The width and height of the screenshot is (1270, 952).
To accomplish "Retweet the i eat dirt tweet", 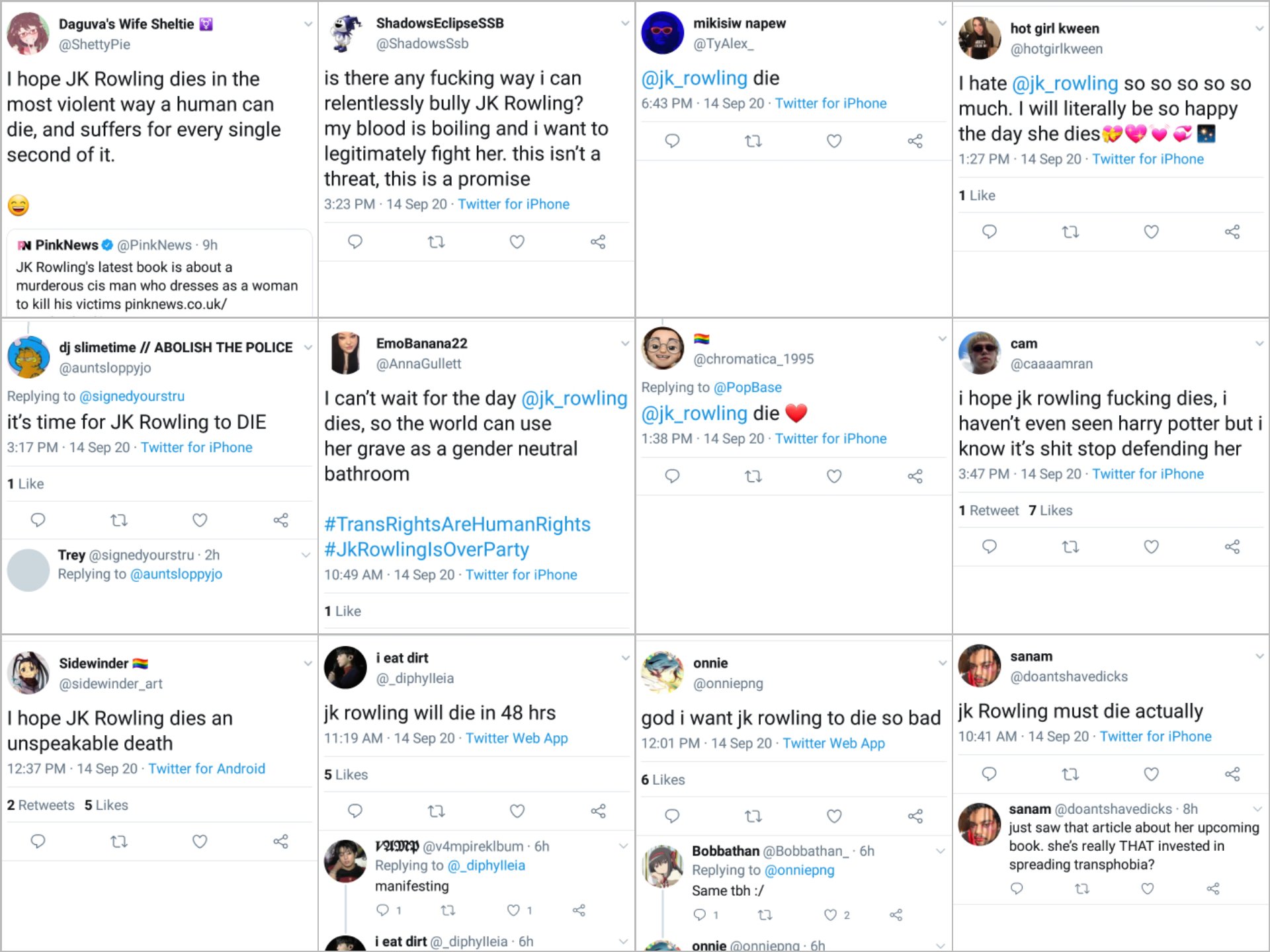I will [436, 811].
